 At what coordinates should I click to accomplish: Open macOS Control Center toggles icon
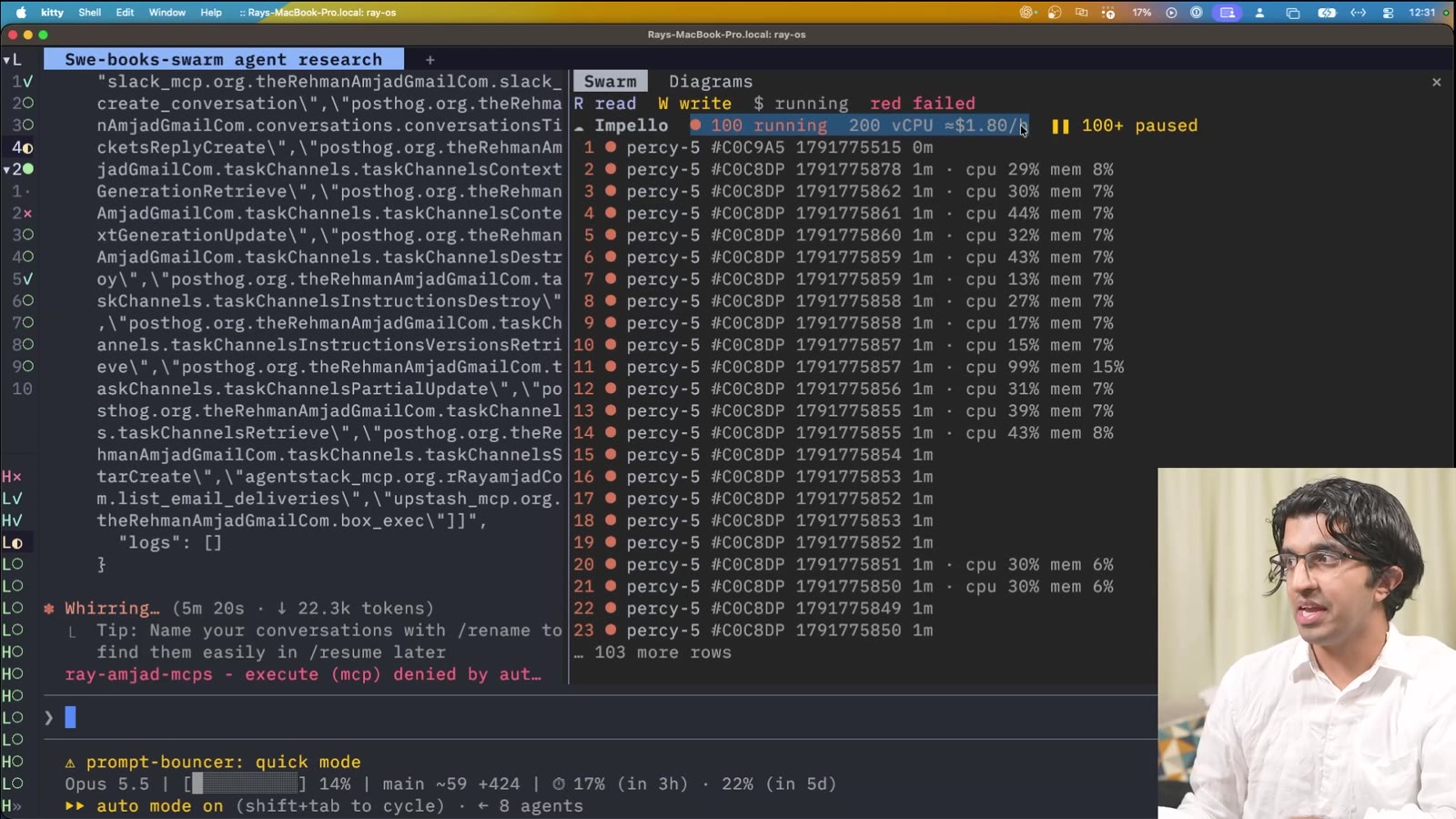1388,12
